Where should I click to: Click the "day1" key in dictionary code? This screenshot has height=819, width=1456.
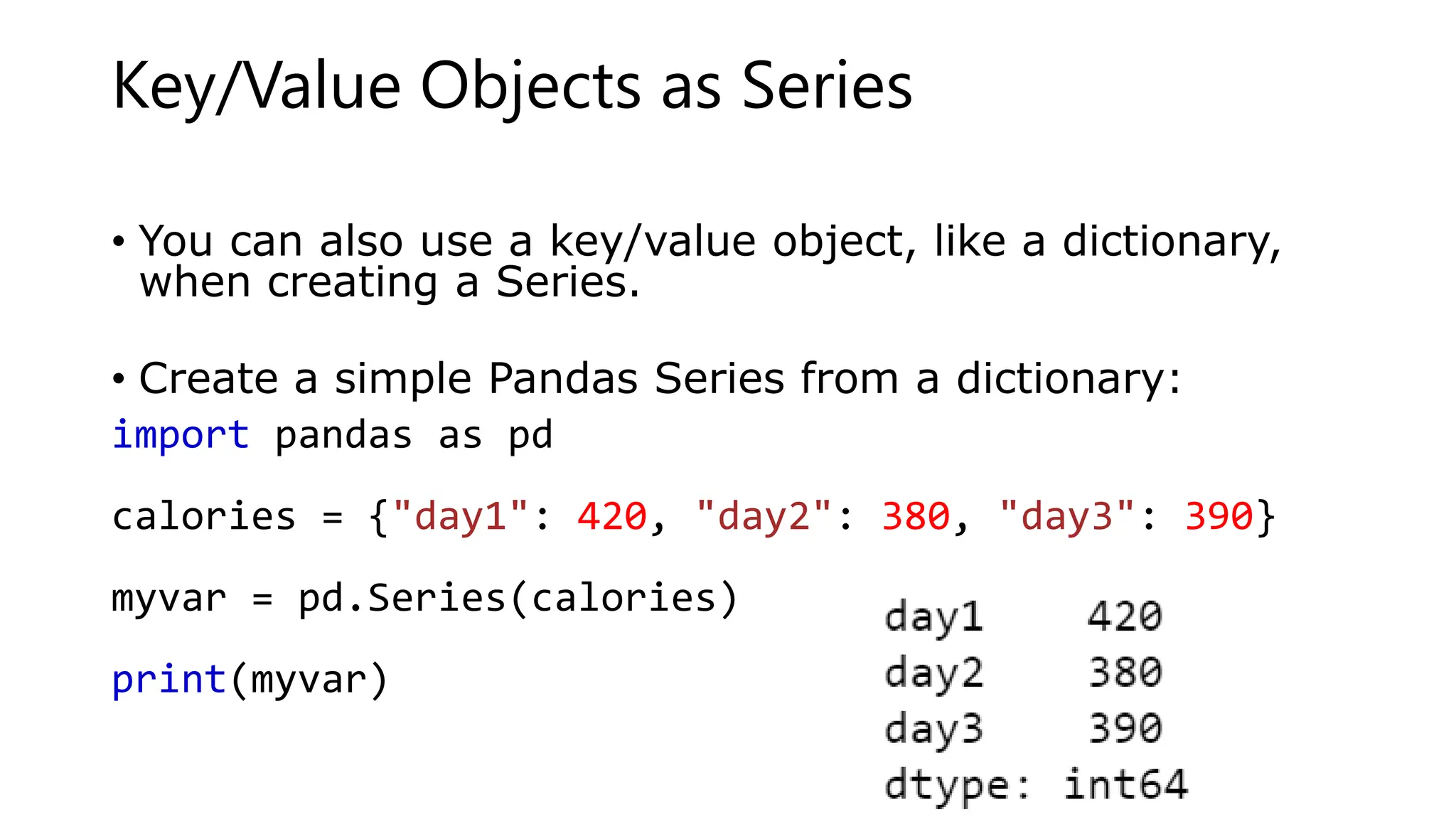pos(461,516)
